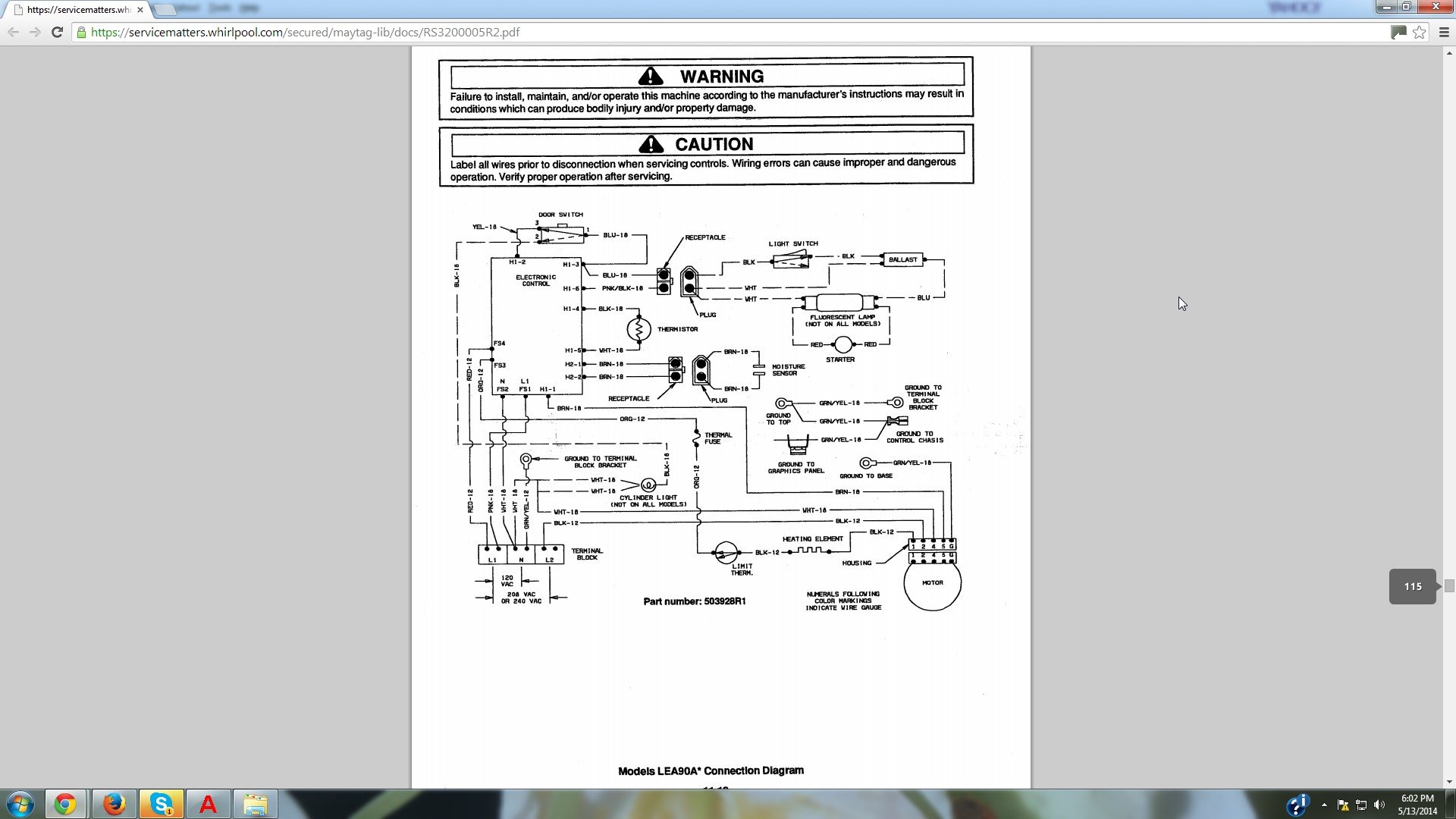Show hidden system tray icons
Screen dimensions: 1456x819
(1324, 805)
